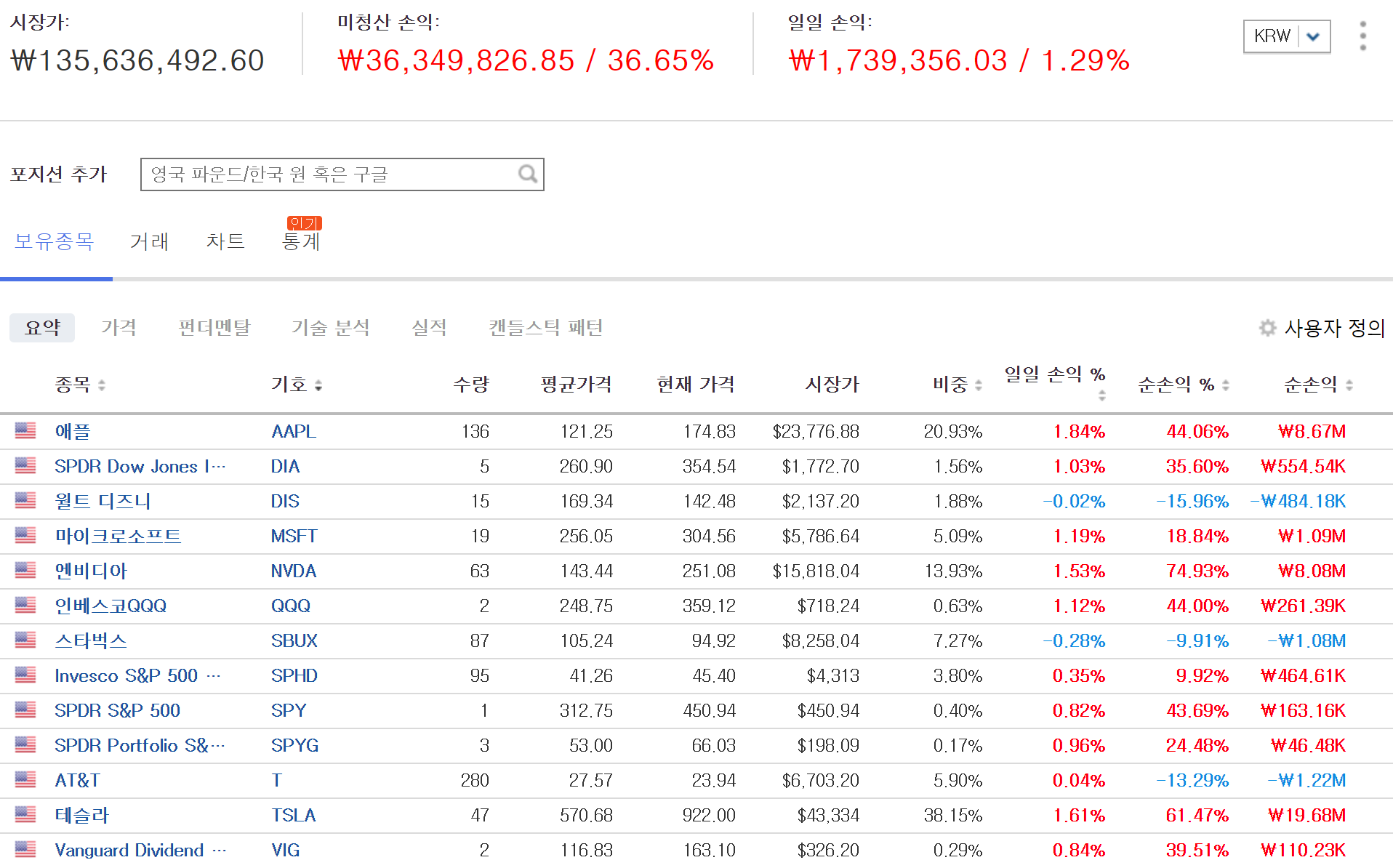Viewport: 1393px width, 868px height.
Task: Open the SPDR S&P 500 stock link
Action: click(x=118, y=710)
